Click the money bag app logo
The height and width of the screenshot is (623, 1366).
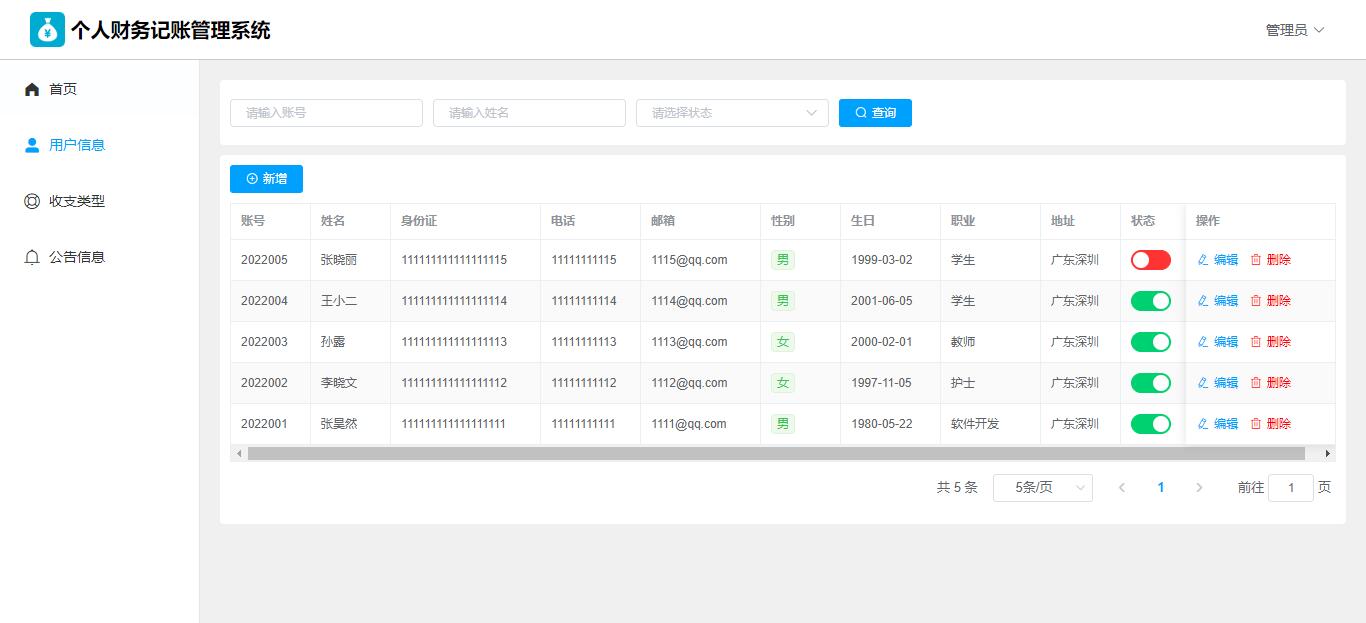pos(47,30)
